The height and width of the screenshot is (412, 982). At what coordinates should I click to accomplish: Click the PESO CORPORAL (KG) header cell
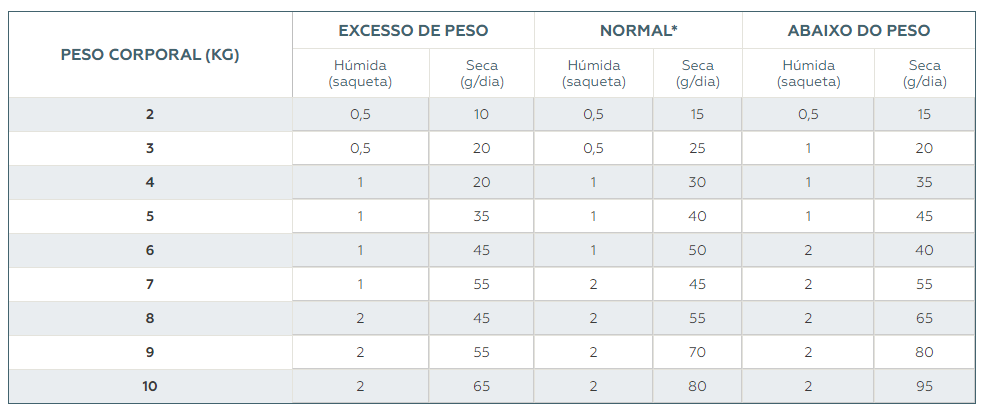click(x=150, y=54)
